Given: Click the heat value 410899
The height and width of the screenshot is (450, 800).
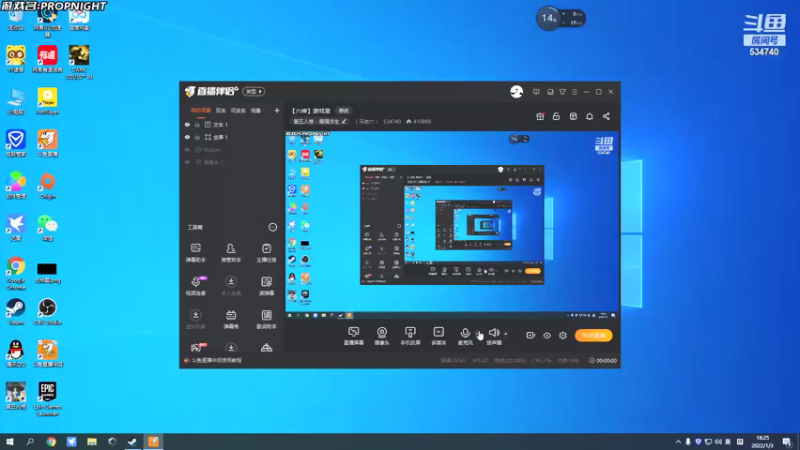Looking at the screenshot, I should [422, 121].
